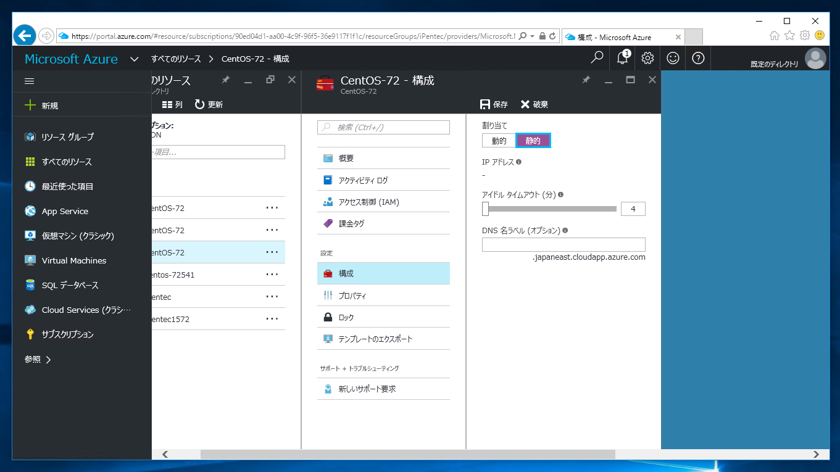
Task: Click the browser forward arrow button
Action: [46, 36]
